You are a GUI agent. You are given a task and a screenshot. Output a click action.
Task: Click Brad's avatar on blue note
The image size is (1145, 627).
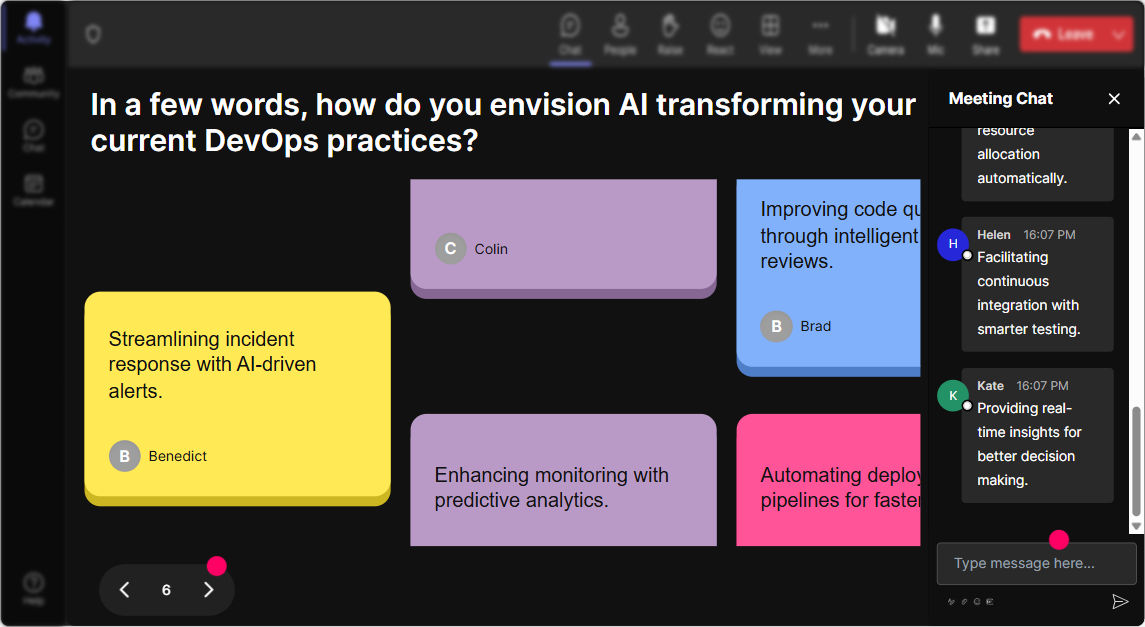[x=776, y=326]
